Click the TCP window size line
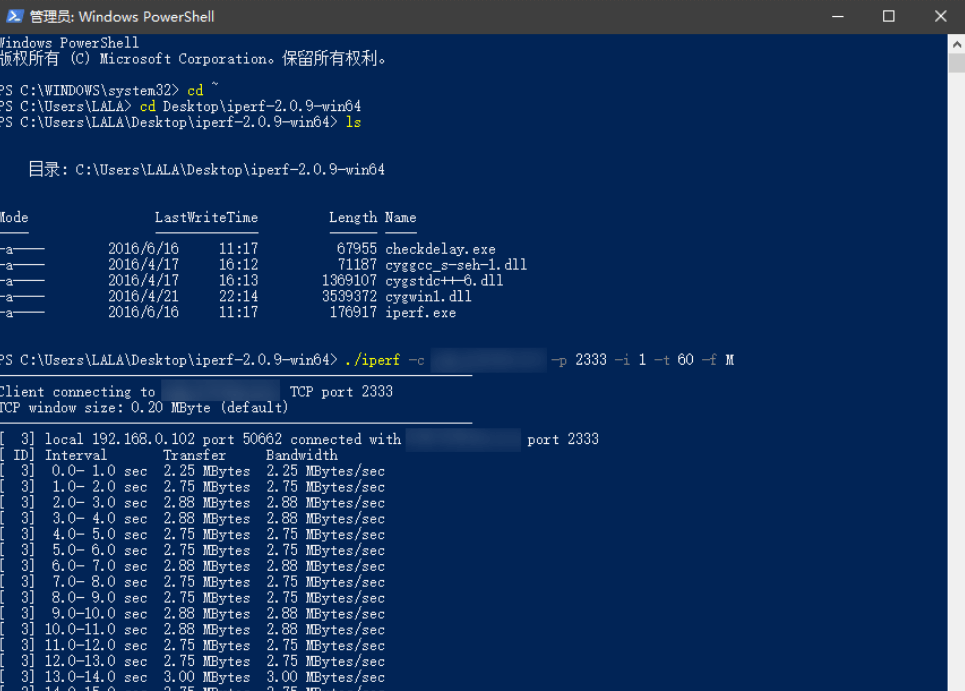 tap(143, 407)
